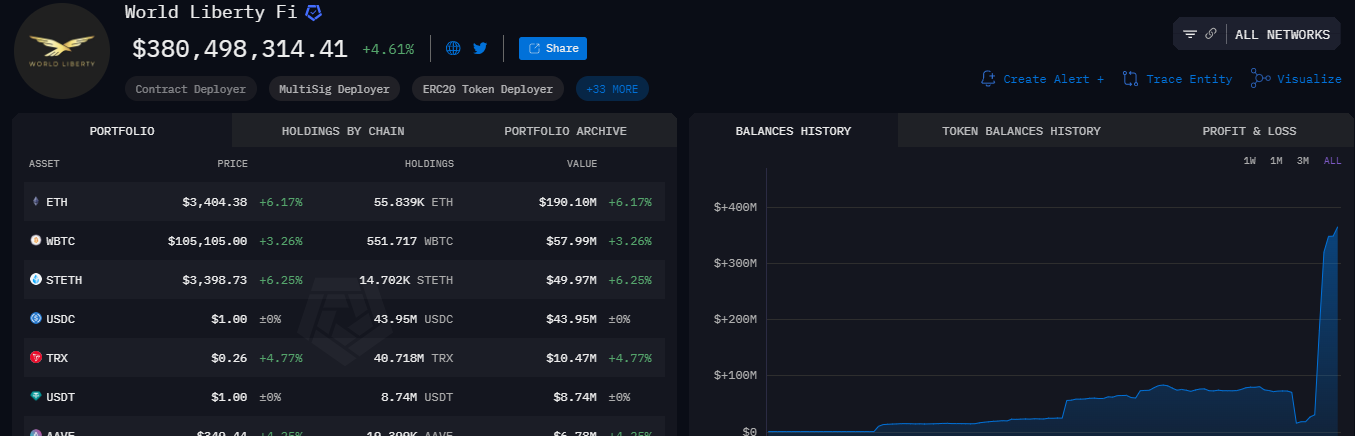The width and height of the screenshot is (1355, 436).
Task: Click the ERC20 Token Deployer tag
Action: pyautogui.click(x=488, y=89)
